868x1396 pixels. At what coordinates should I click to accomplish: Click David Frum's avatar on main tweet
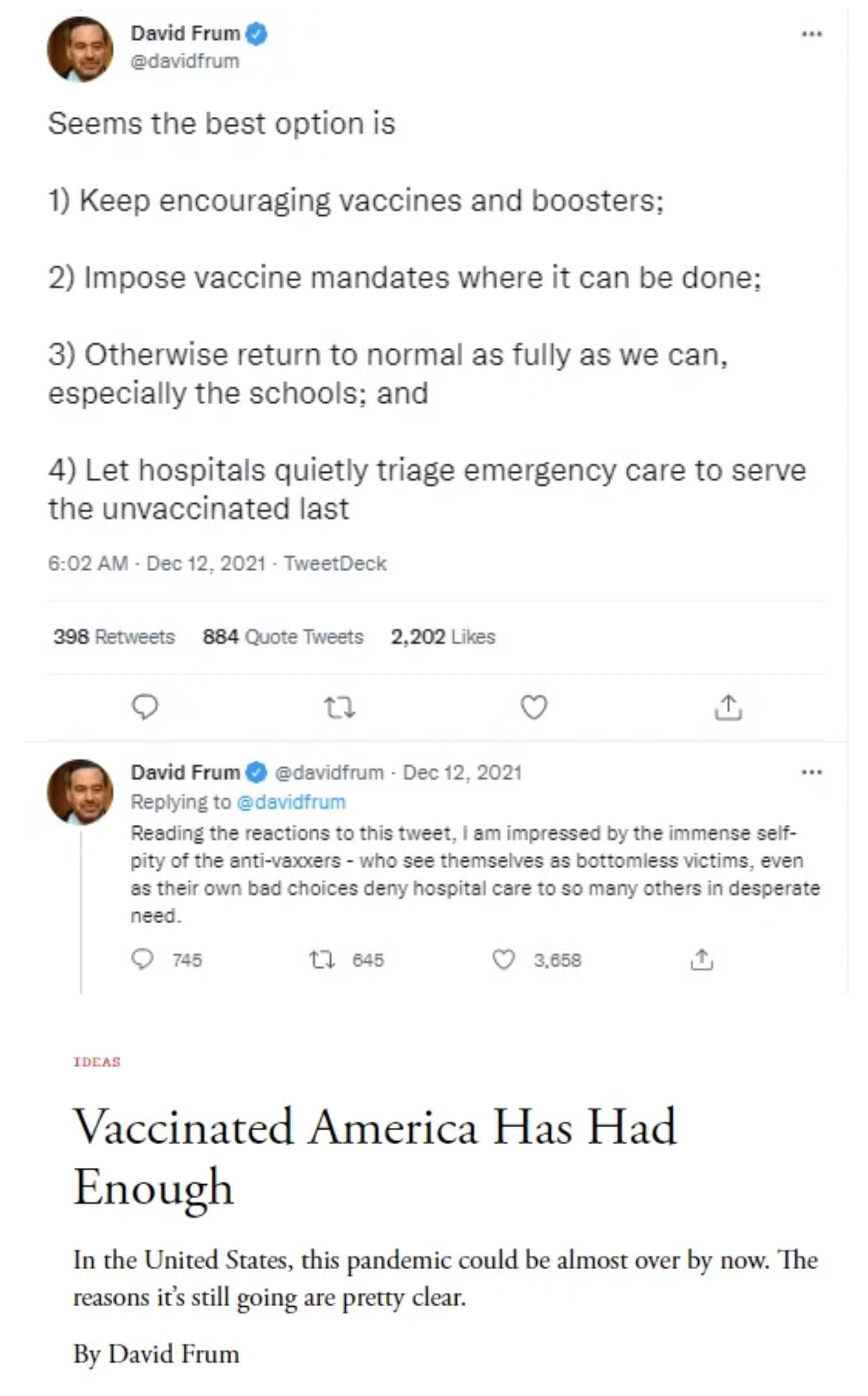[80, 49]
